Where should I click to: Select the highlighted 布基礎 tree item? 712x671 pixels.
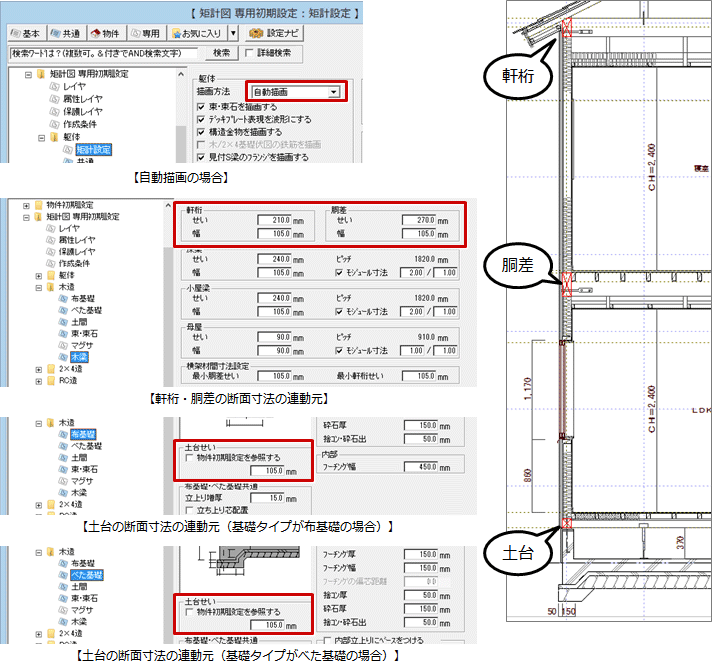[83, 434]
